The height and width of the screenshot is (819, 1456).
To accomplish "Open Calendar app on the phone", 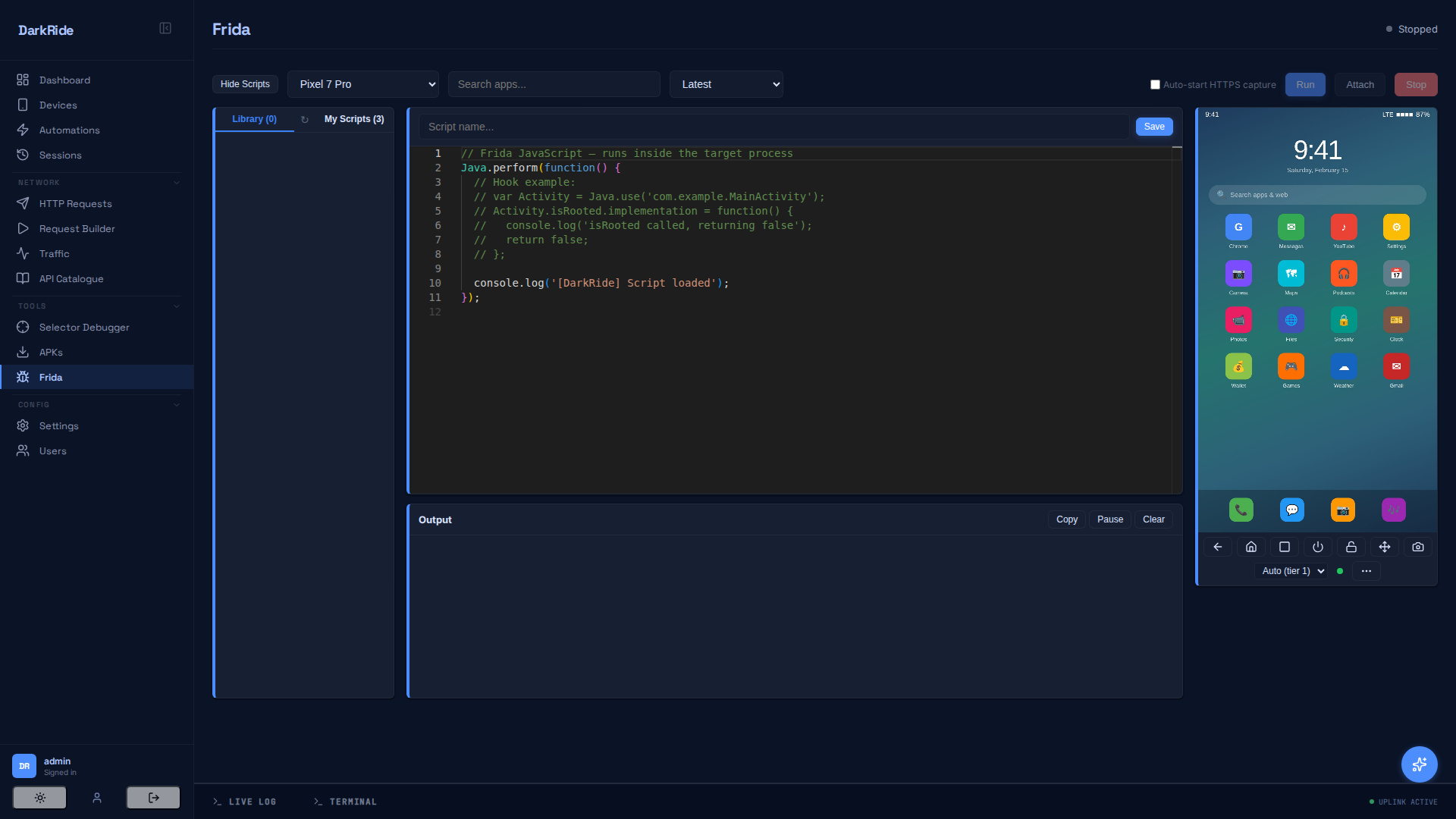I will pos(1396,274).
